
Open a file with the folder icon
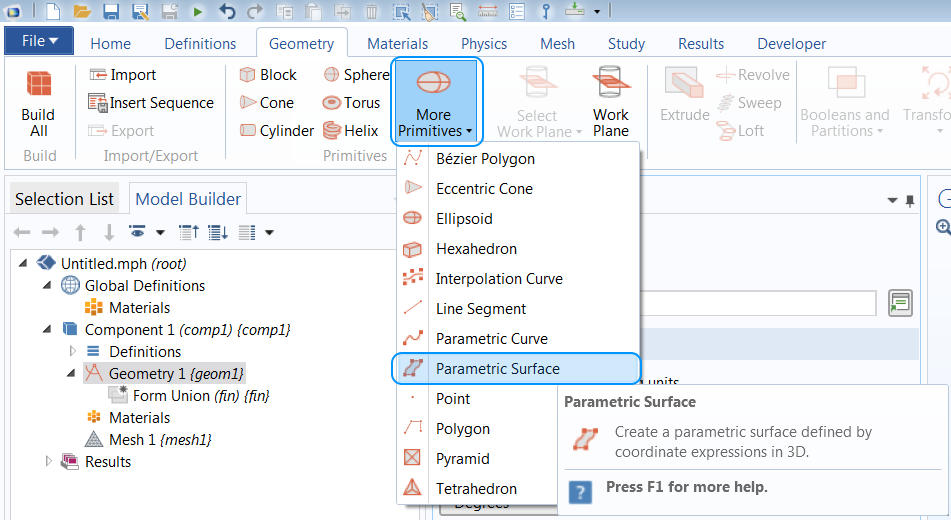(x=81, y=11)
